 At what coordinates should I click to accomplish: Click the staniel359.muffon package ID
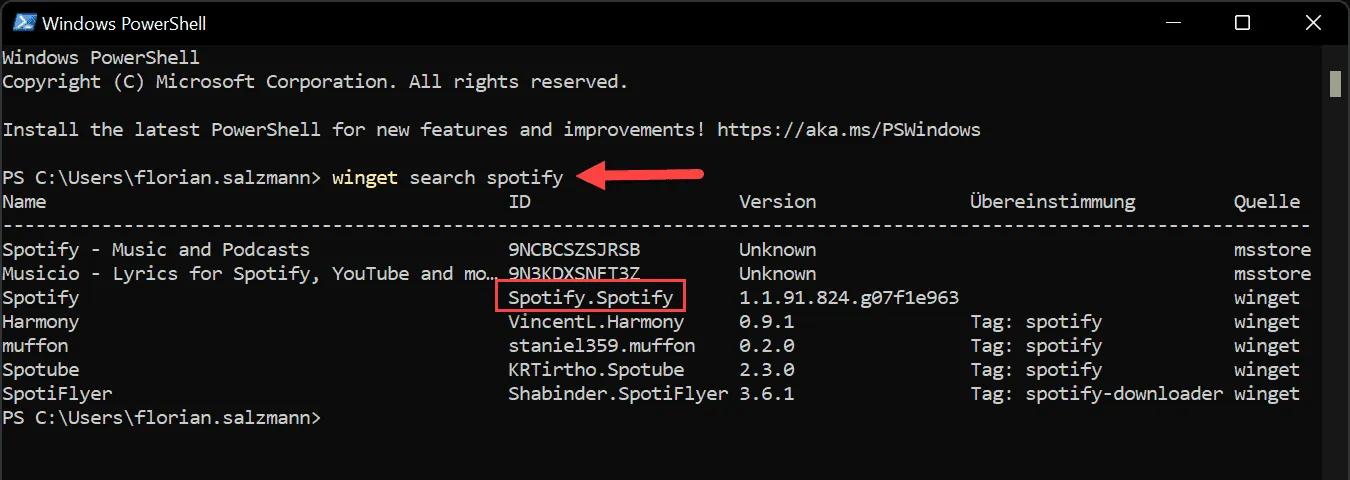(x=601, y=346)
